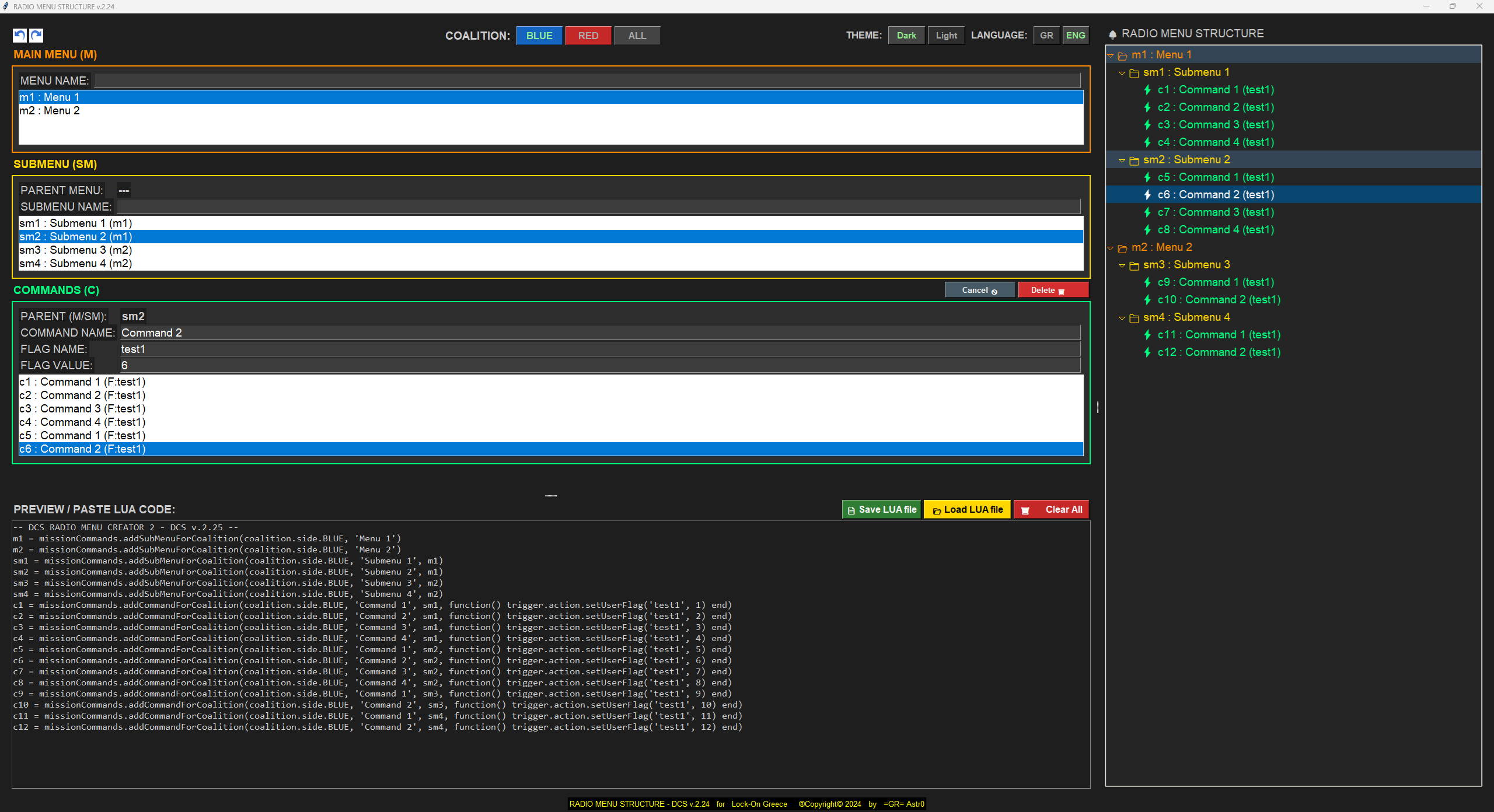1494x812 pixels.
Task: Collapse the sm4 Submenu 4 node arrow
Action: tap(1122, 318)
